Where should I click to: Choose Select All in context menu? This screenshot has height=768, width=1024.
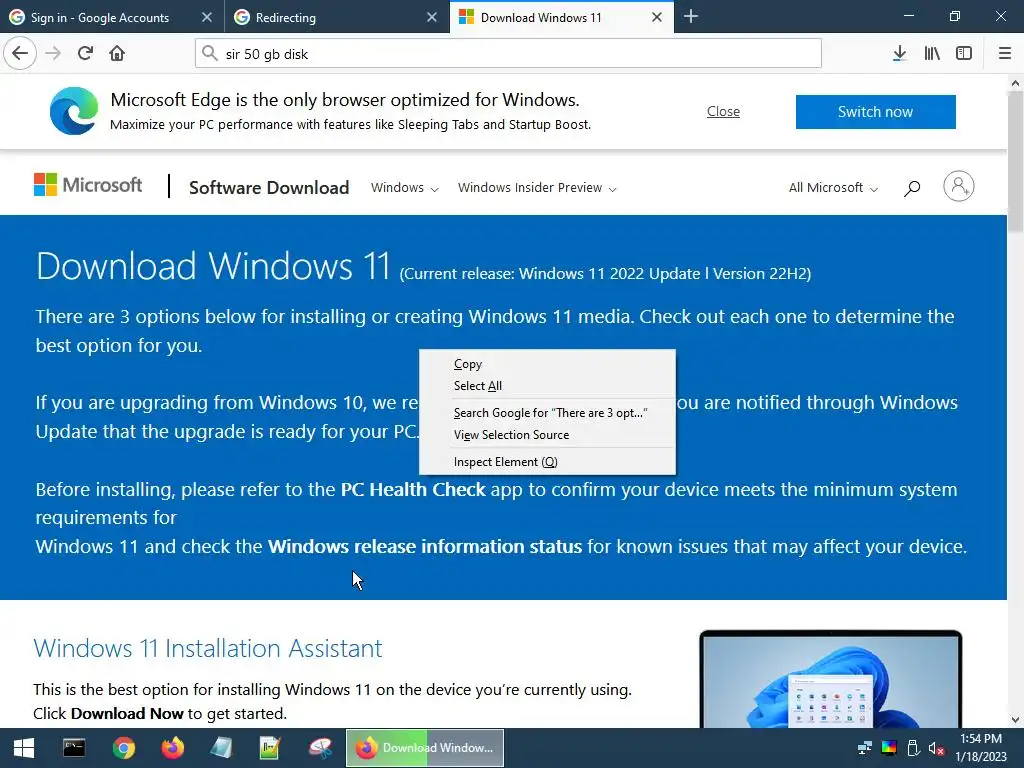point(547,386)
